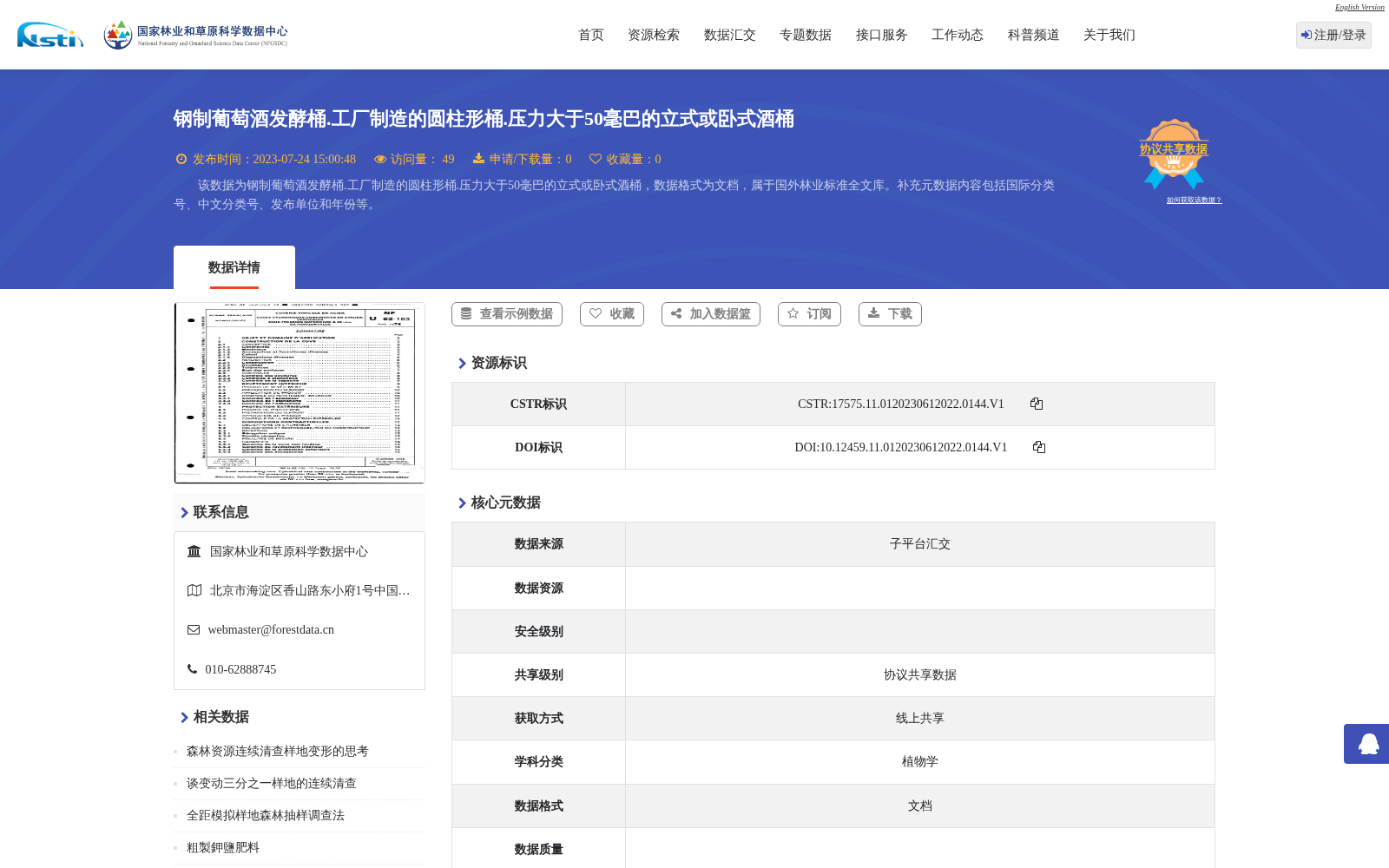
Task: Click the 子平台汇交 data source value
Action: pos(920,544)
